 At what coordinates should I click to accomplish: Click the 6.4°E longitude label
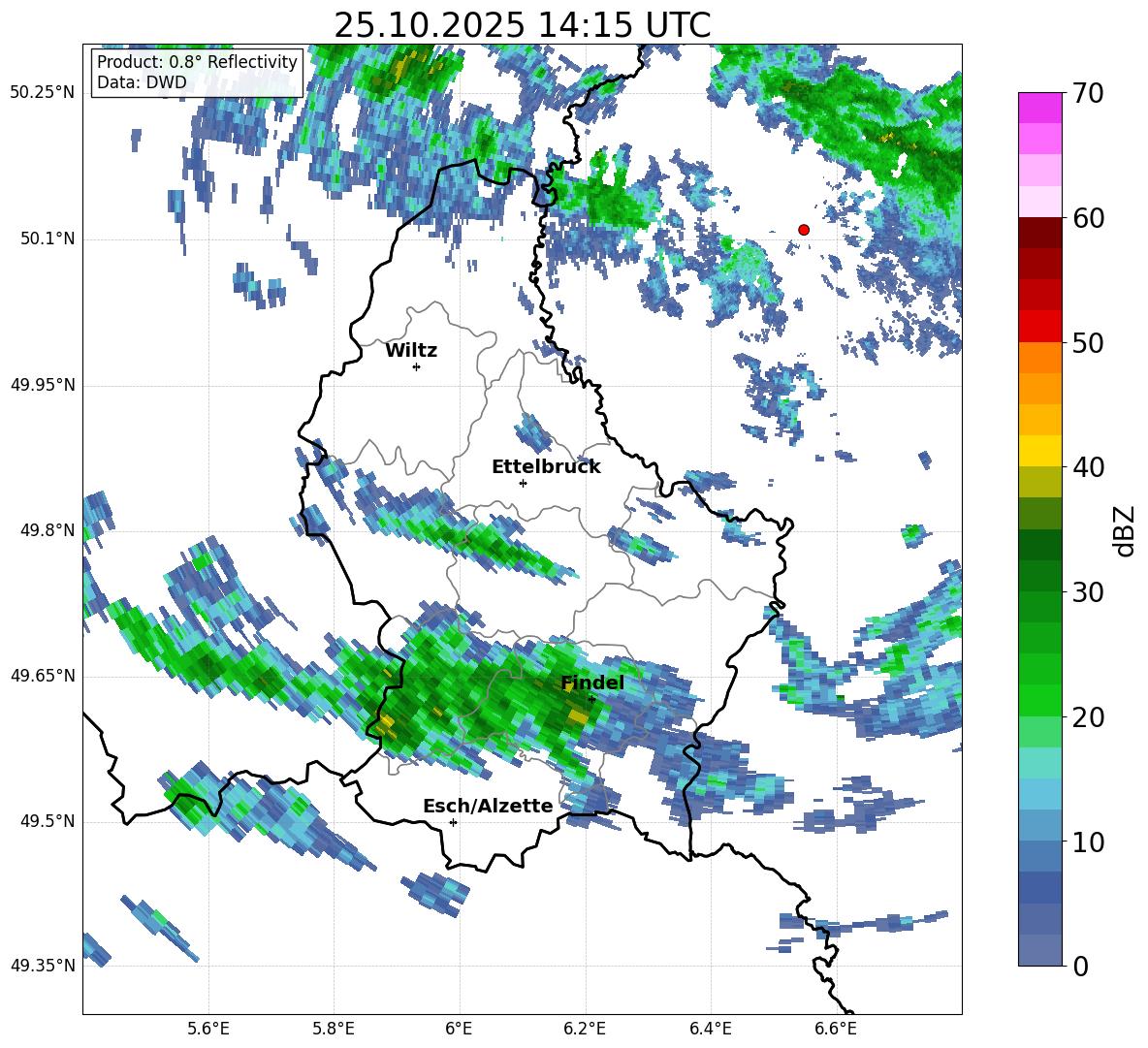tap(710, 1029)
